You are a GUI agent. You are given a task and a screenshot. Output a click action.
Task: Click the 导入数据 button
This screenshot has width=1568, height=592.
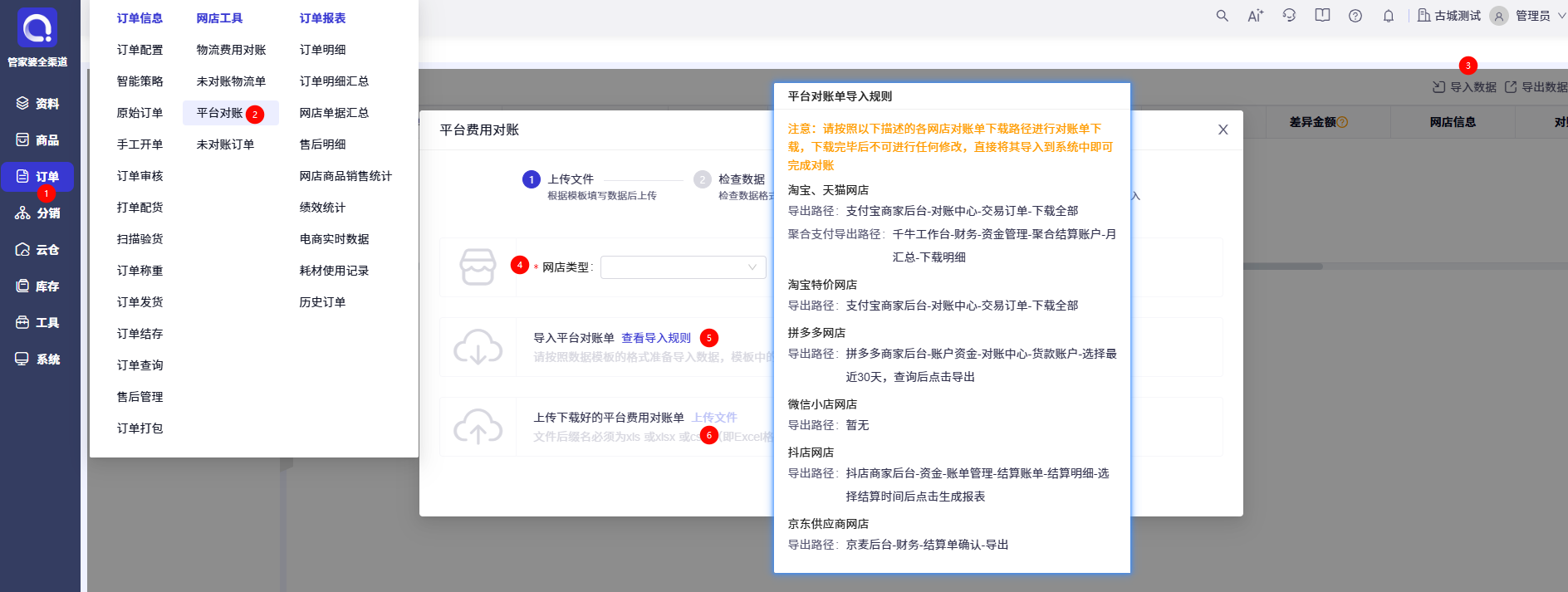click(x=1464, y=87)
